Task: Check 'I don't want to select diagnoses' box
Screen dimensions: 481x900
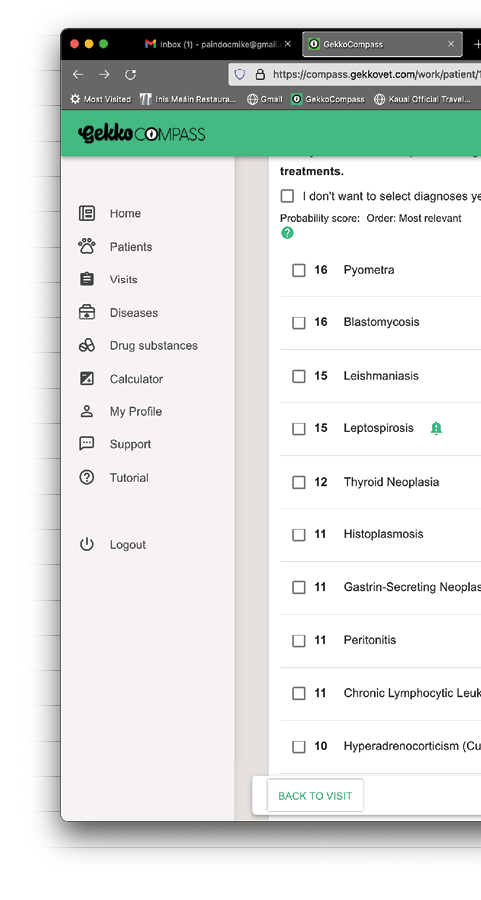Action: (287, 196)
